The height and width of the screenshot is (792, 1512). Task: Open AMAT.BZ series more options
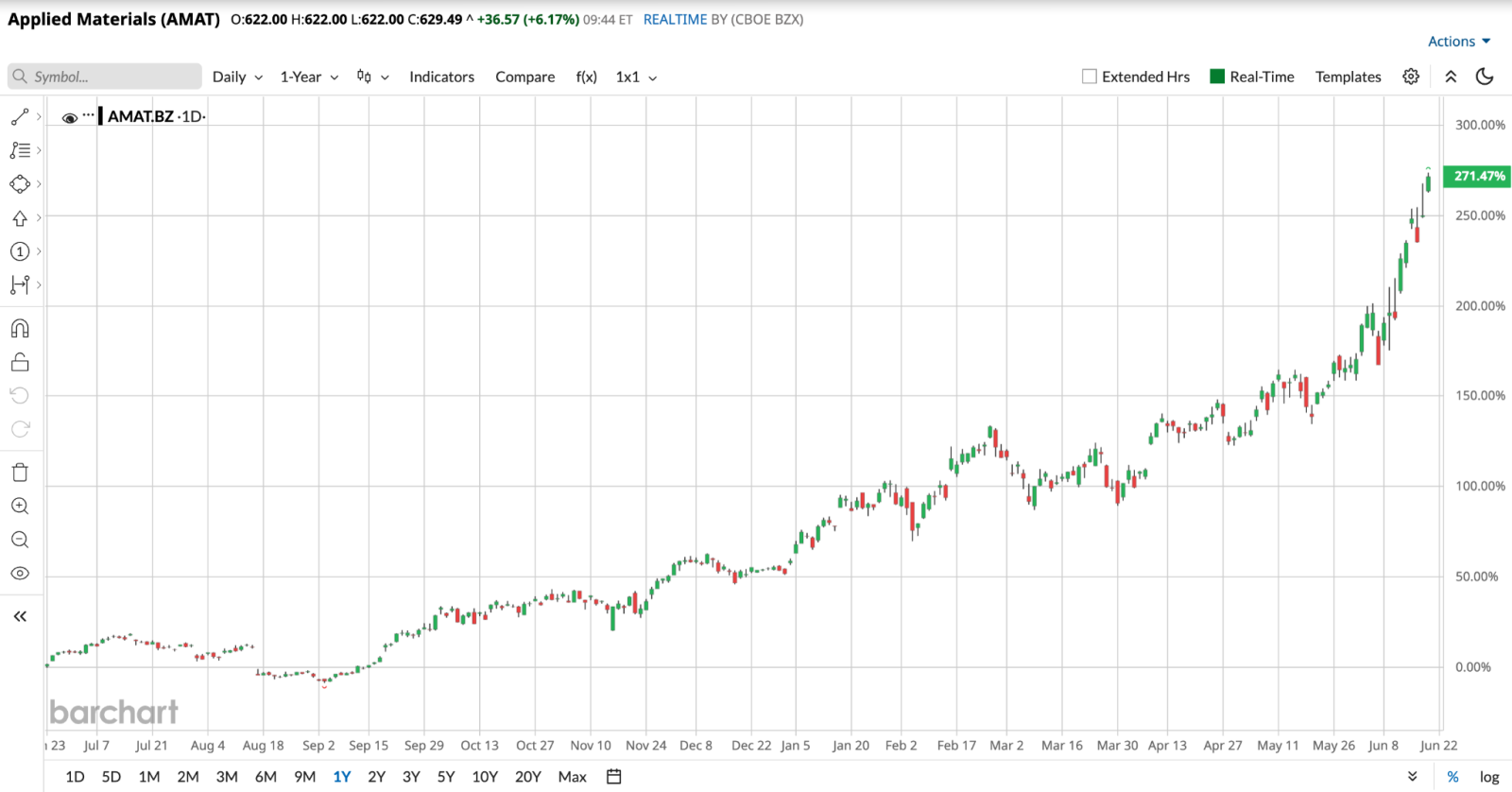tap(88, 115)
